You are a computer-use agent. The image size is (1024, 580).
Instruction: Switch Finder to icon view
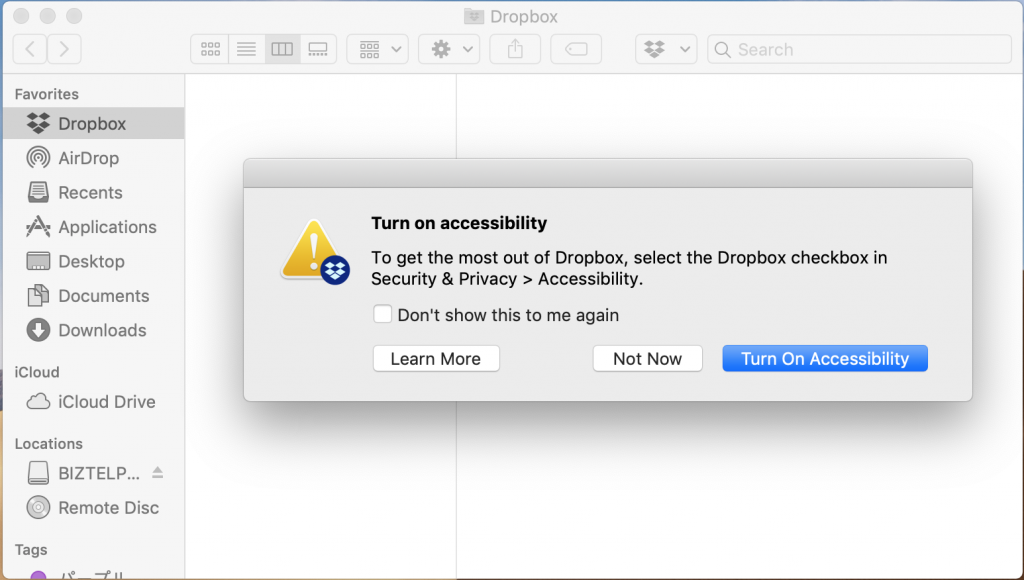(x=210, y=49)
